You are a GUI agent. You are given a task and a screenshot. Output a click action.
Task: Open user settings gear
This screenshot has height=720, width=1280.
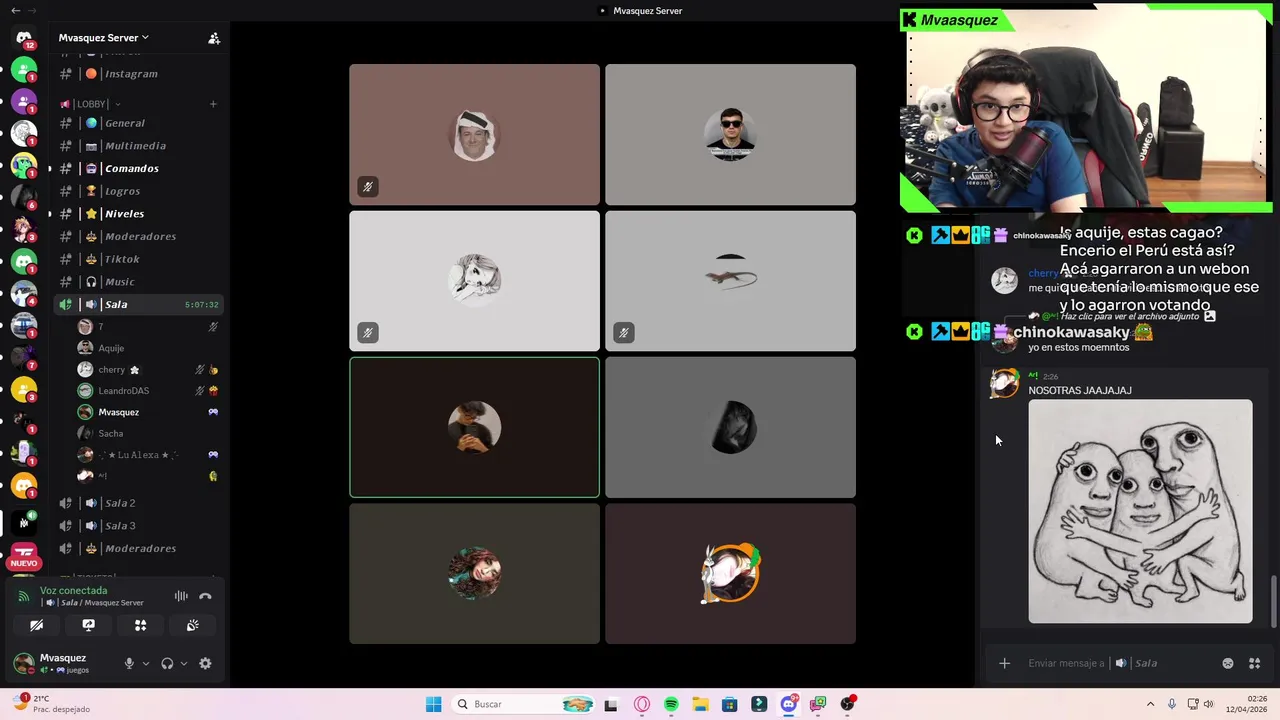click(x=205, y=663)
